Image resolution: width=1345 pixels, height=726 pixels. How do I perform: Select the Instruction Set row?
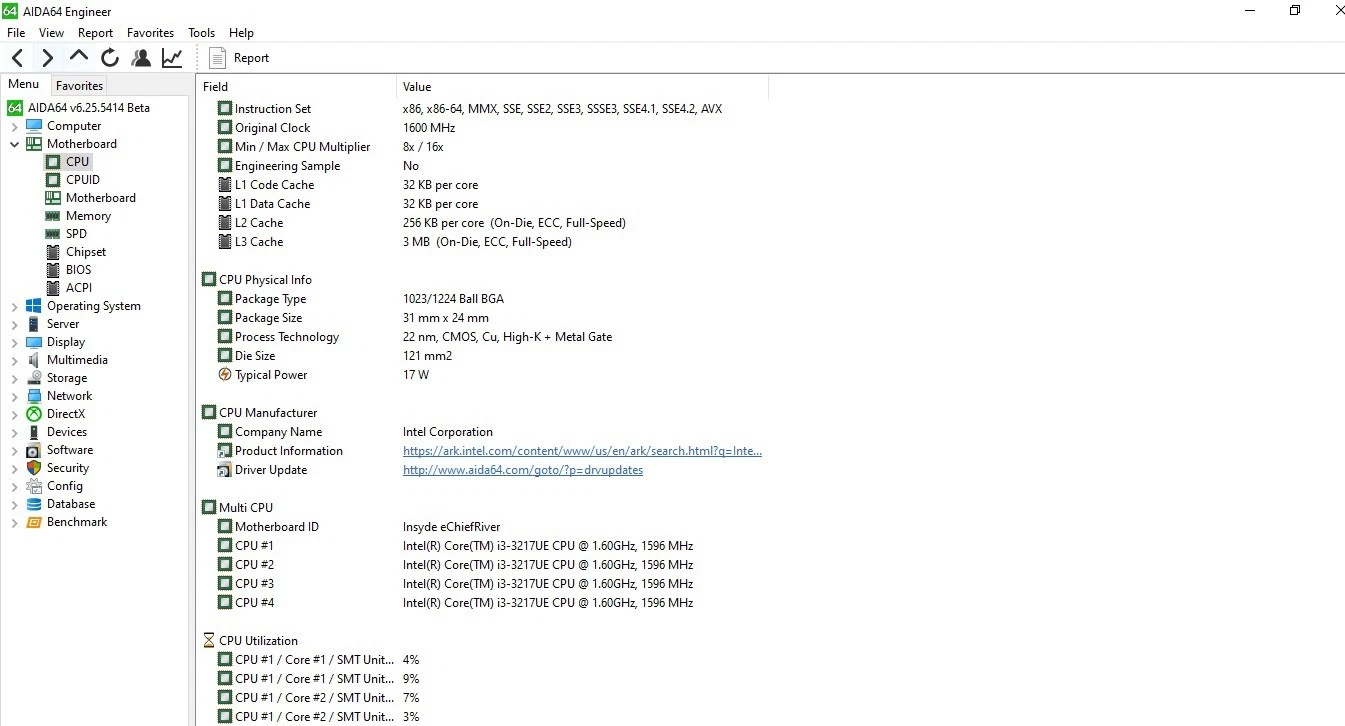(483, 109)
